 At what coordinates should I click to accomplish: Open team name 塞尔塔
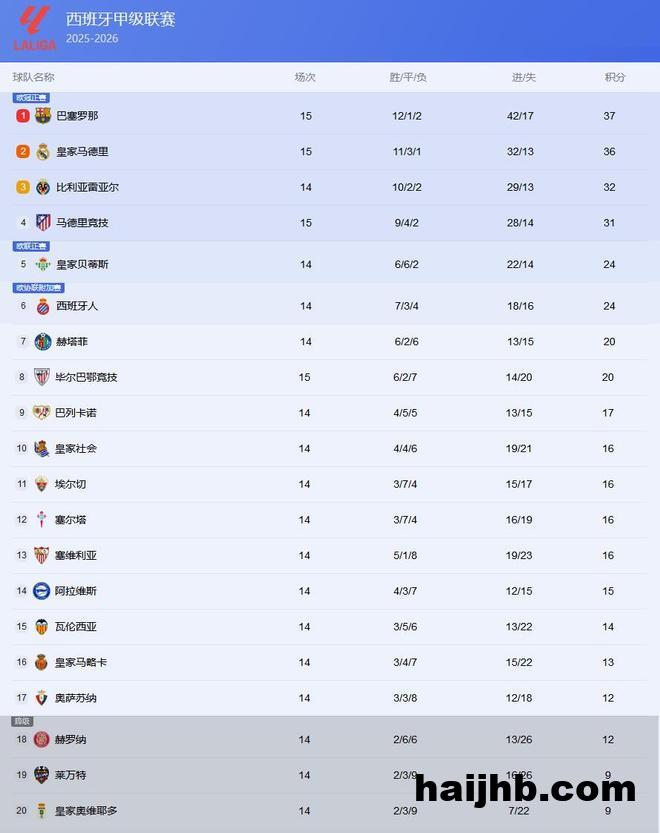pos(70,520)
